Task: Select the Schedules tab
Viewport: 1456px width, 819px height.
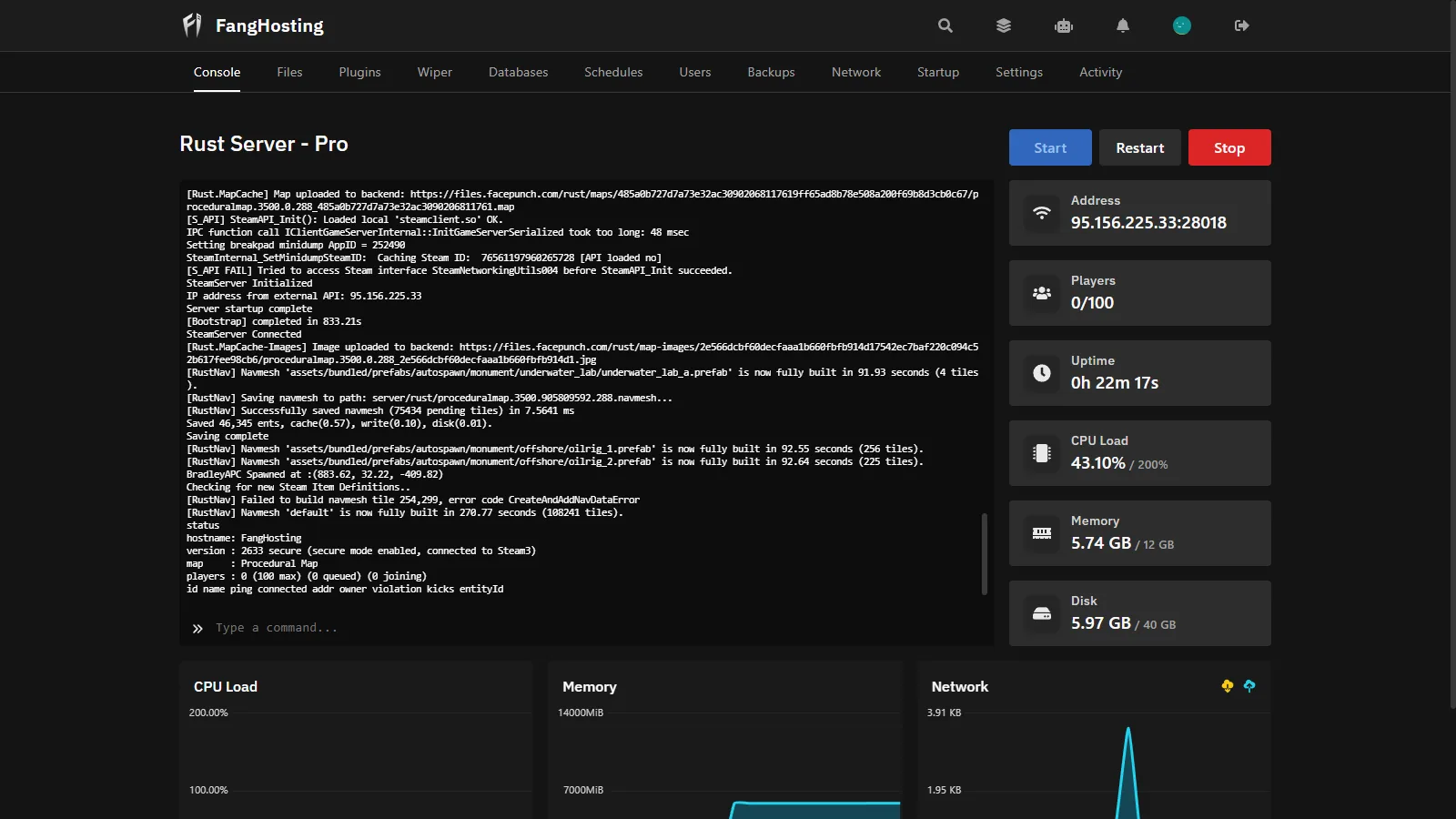Action: point(613,72)
